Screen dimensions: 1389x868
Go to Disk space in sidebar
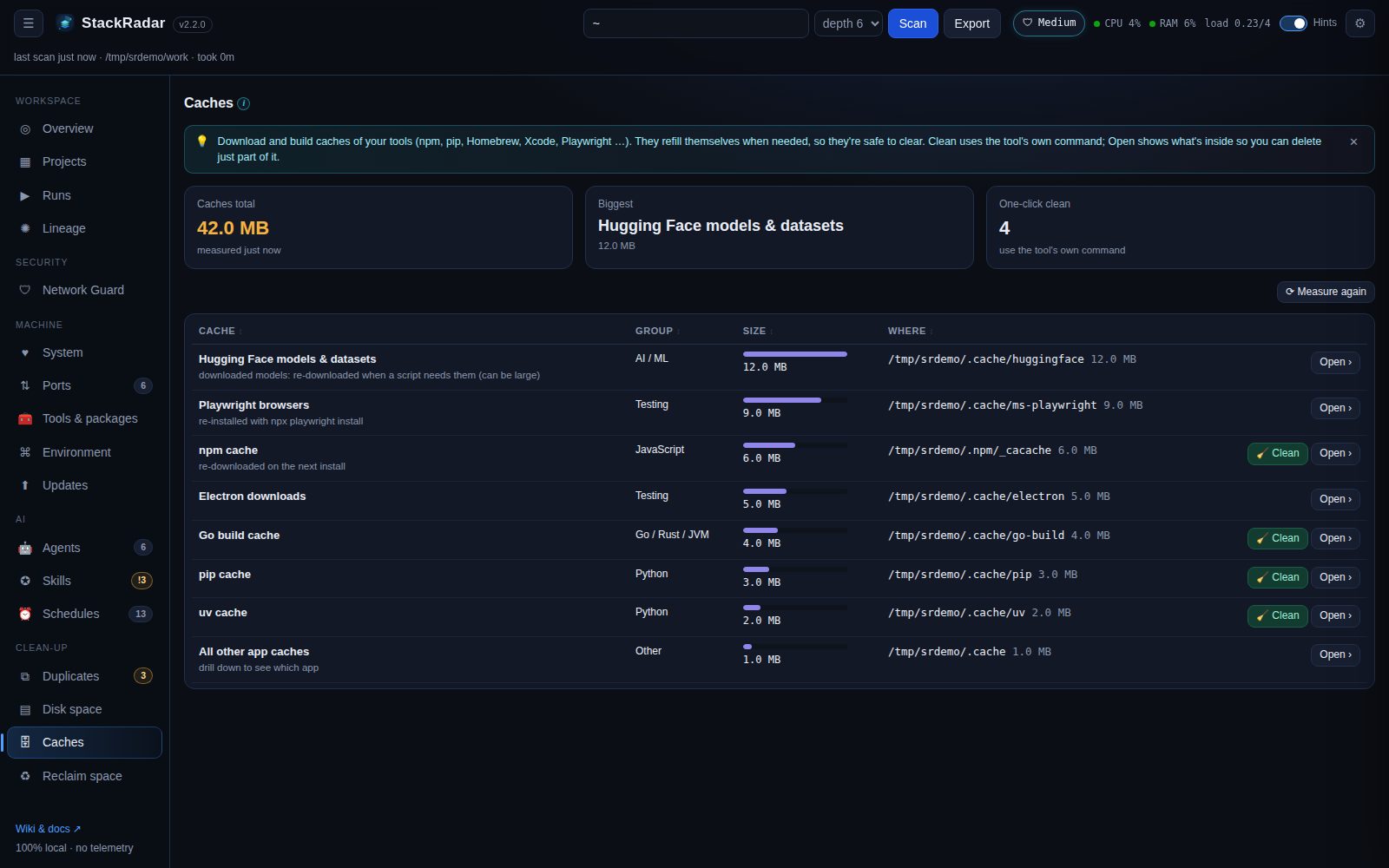click(85, 709)
